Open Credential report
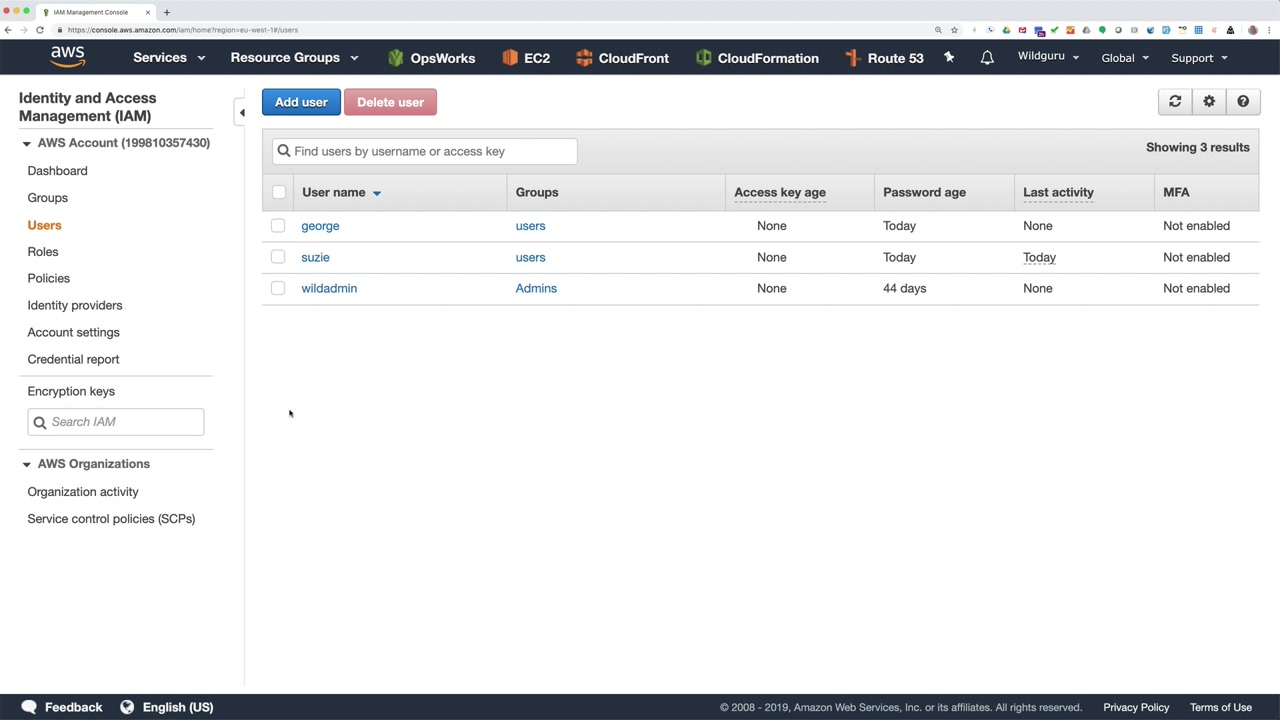Screen dimensions: 1280x720 [73, 359]
